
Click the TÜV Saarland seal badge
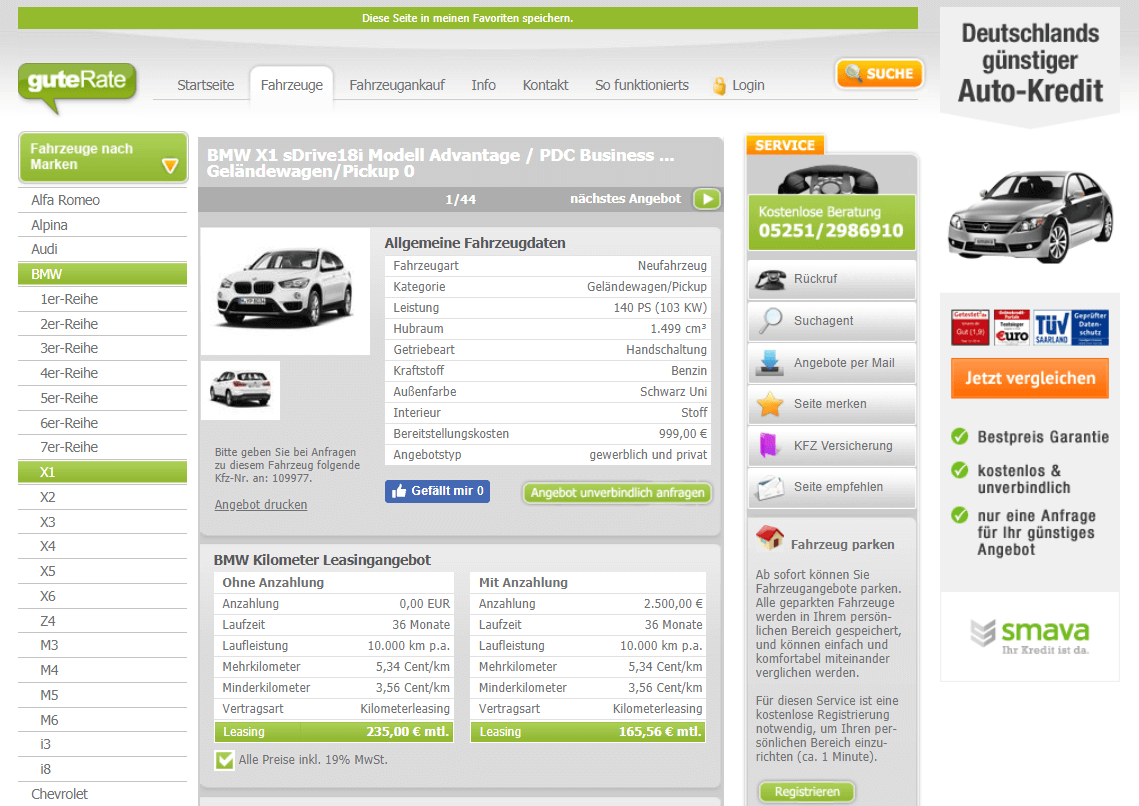click(x=1051, y=327)
